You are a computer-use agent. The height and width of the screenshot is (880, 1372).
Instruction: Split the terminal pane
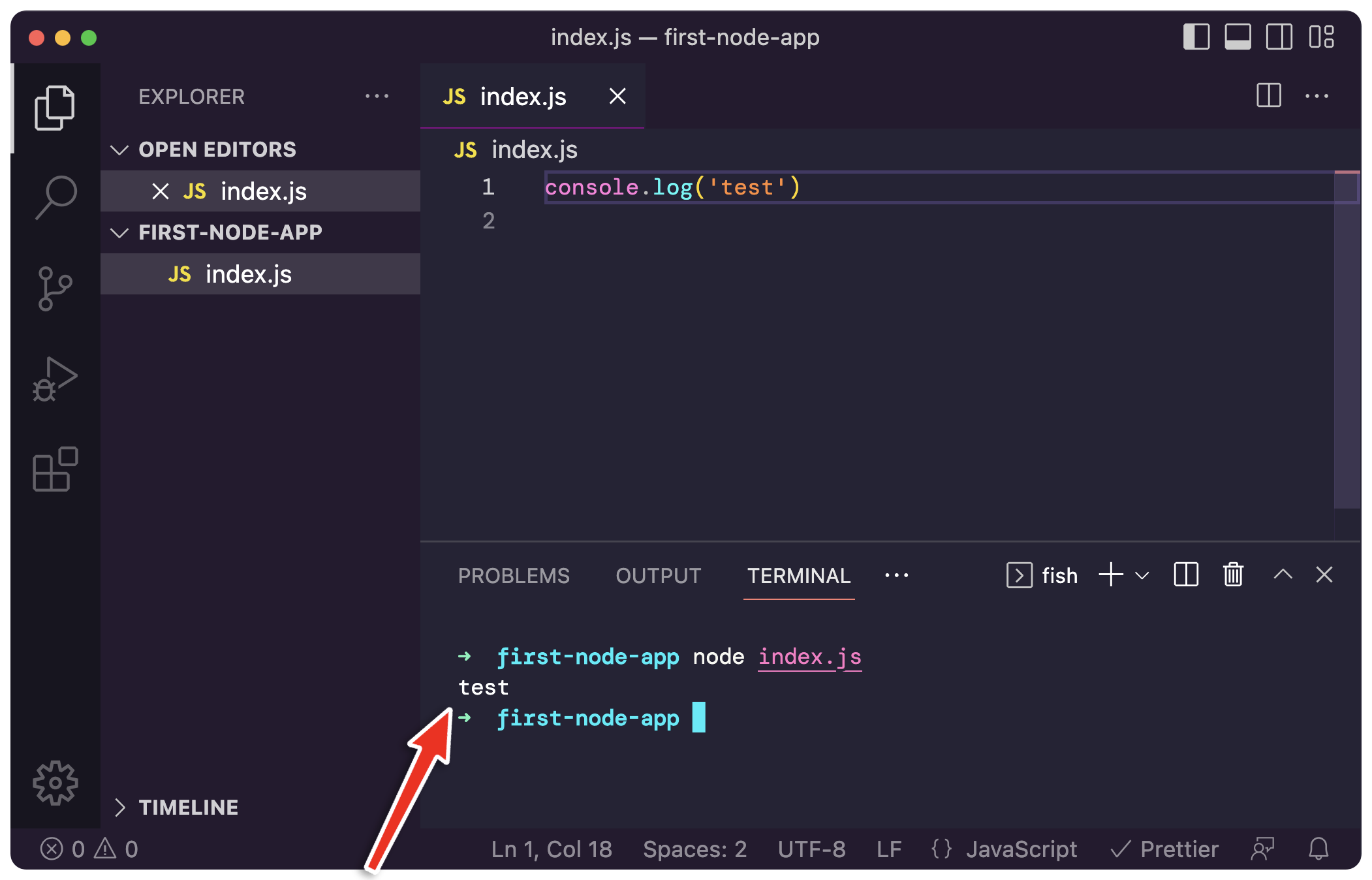1186,575
